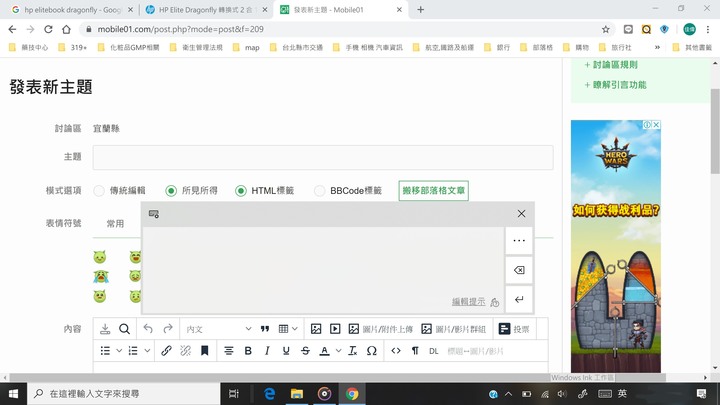Select the HTML標籤 mode radio
Image resolution: width=720 pixels, height=405 pixels.
(241, 191)
